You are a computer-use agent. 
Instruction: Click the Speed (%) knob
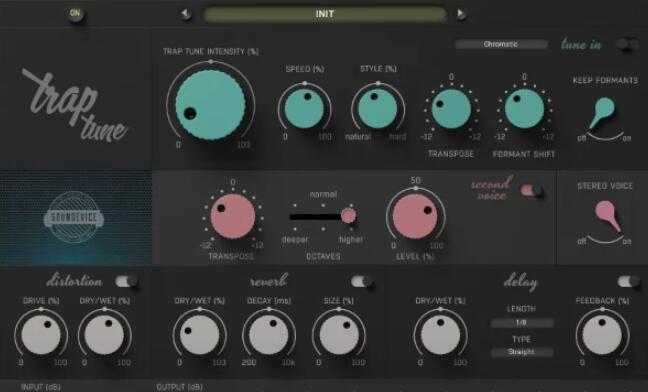coord(305,109)
